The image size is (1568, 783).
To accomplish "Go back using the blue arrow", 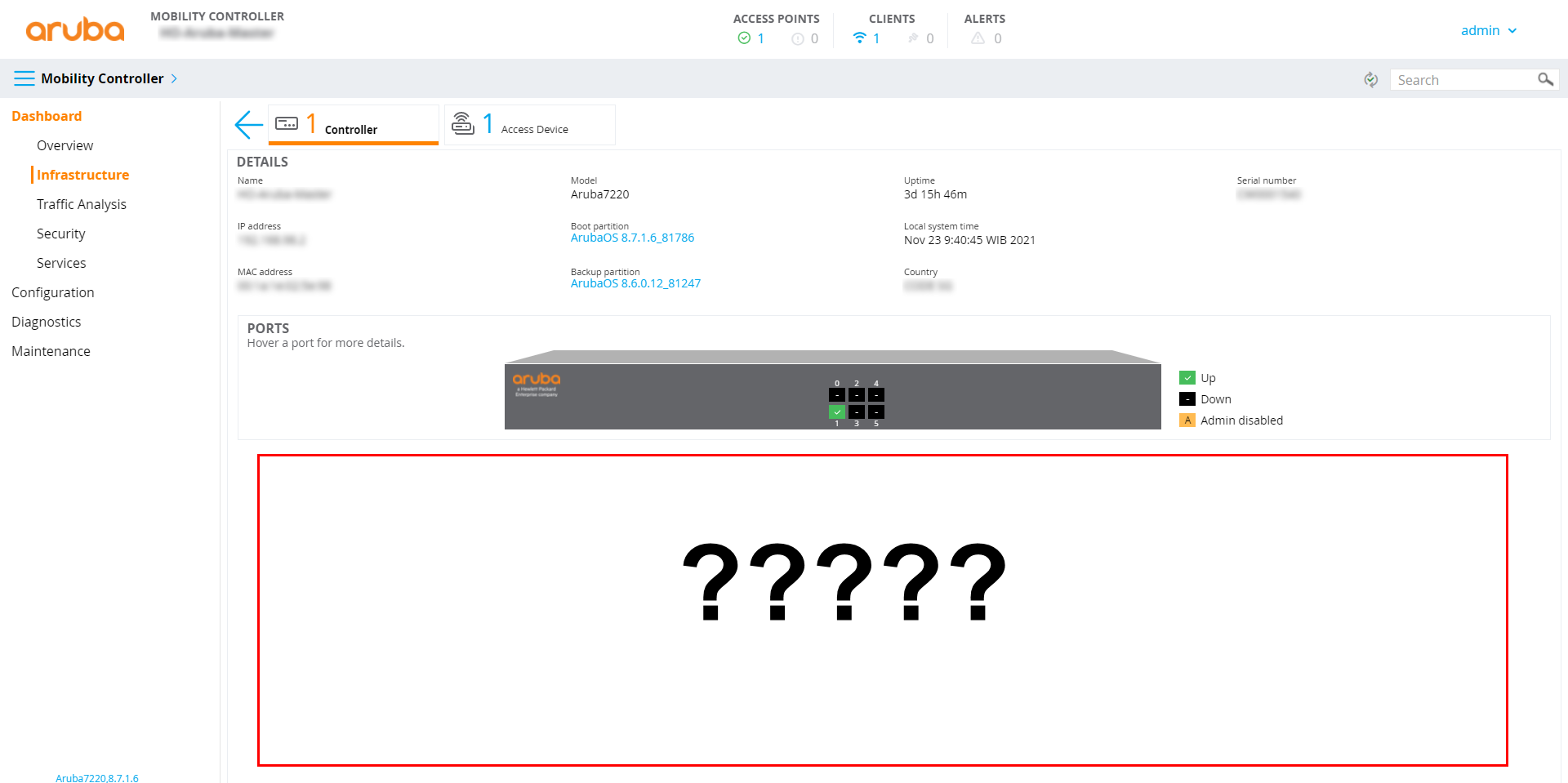I will (248, 125).
